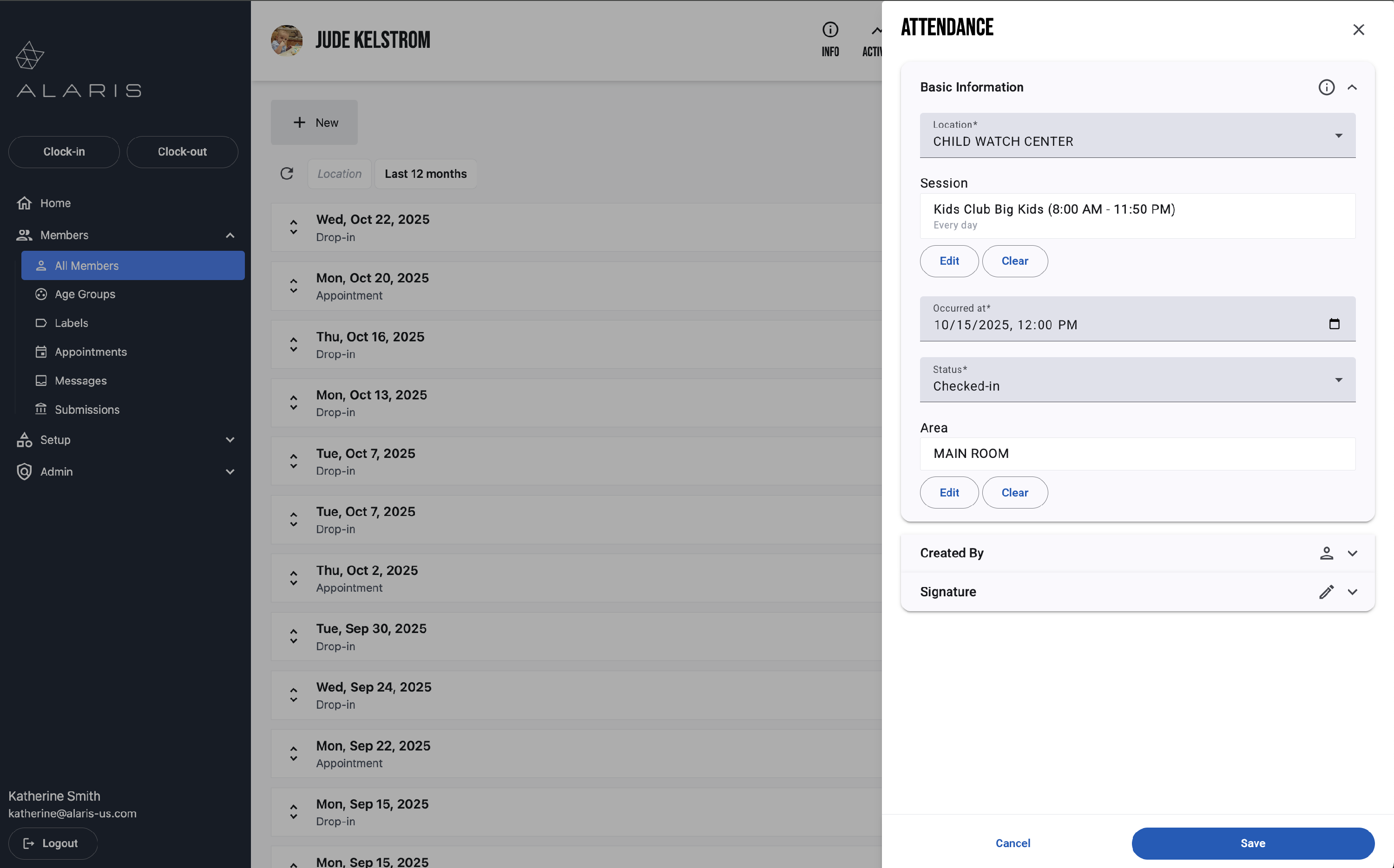Image resolution: width=1394 pixels, height=868 pixels.
Task: Clear the MAIN ROOM area selection
Action: [1014, 493]
